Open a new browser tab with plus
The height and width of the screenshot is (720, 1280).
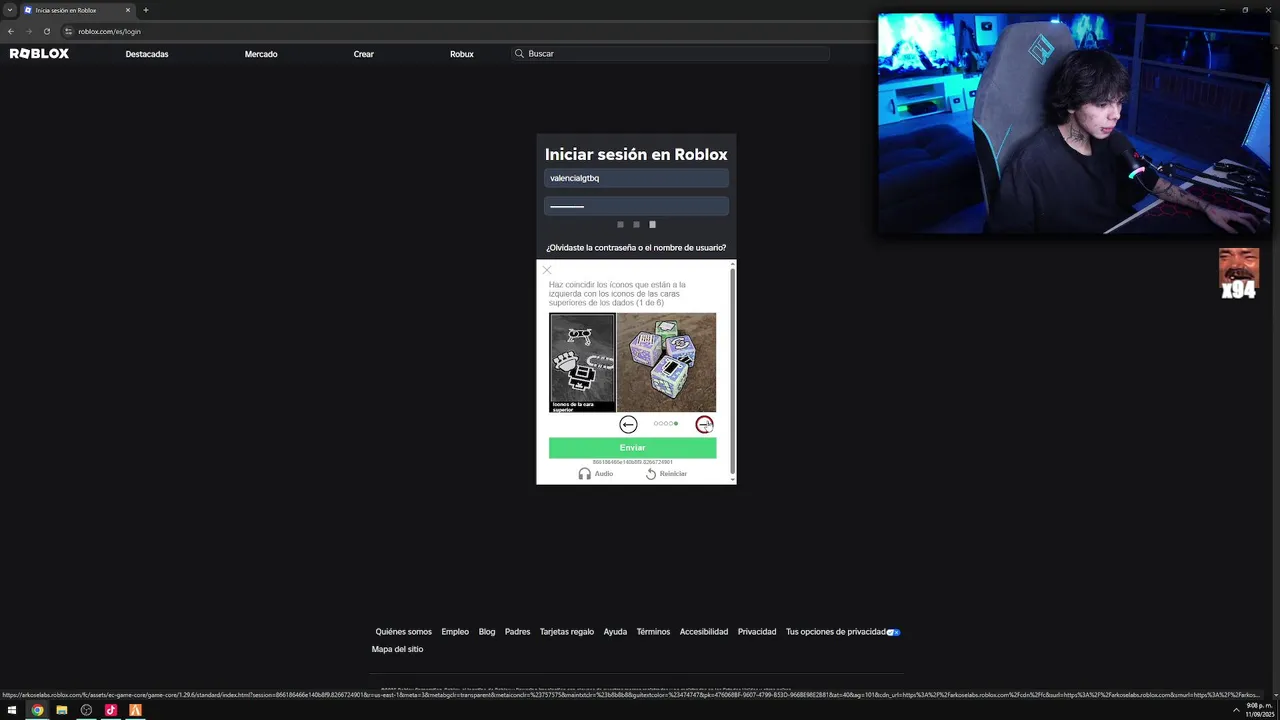click(x=146, y=10)
